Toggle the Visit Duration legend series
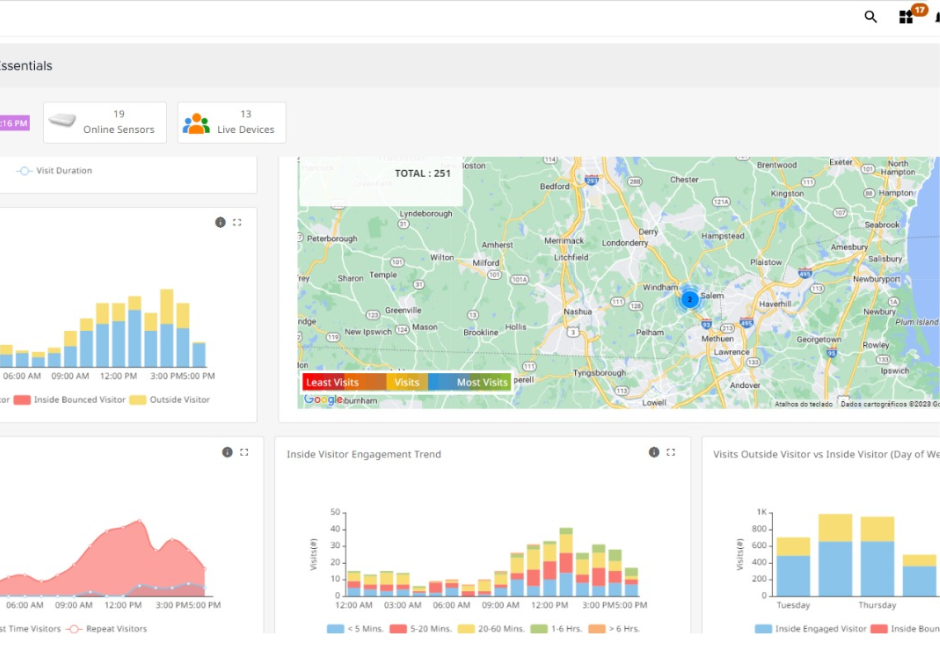The height and width of the screenshot is (653, 940). coord(54,171)
